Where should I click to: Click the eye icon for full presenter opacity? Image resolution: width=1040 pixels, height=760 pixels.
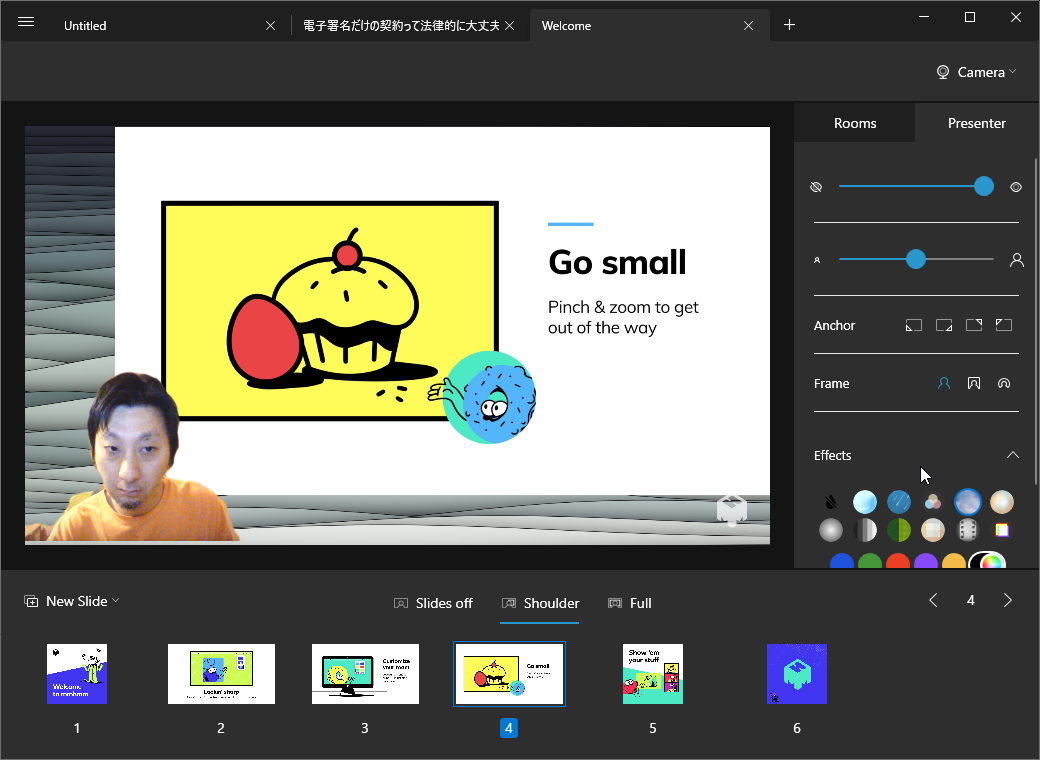click(x=1016, y=186)
